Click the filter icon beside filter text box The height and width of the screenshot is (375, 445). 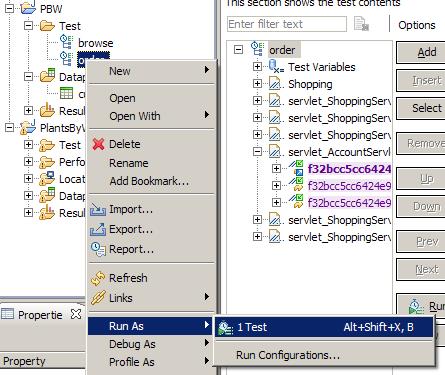(x=361, y=24)
